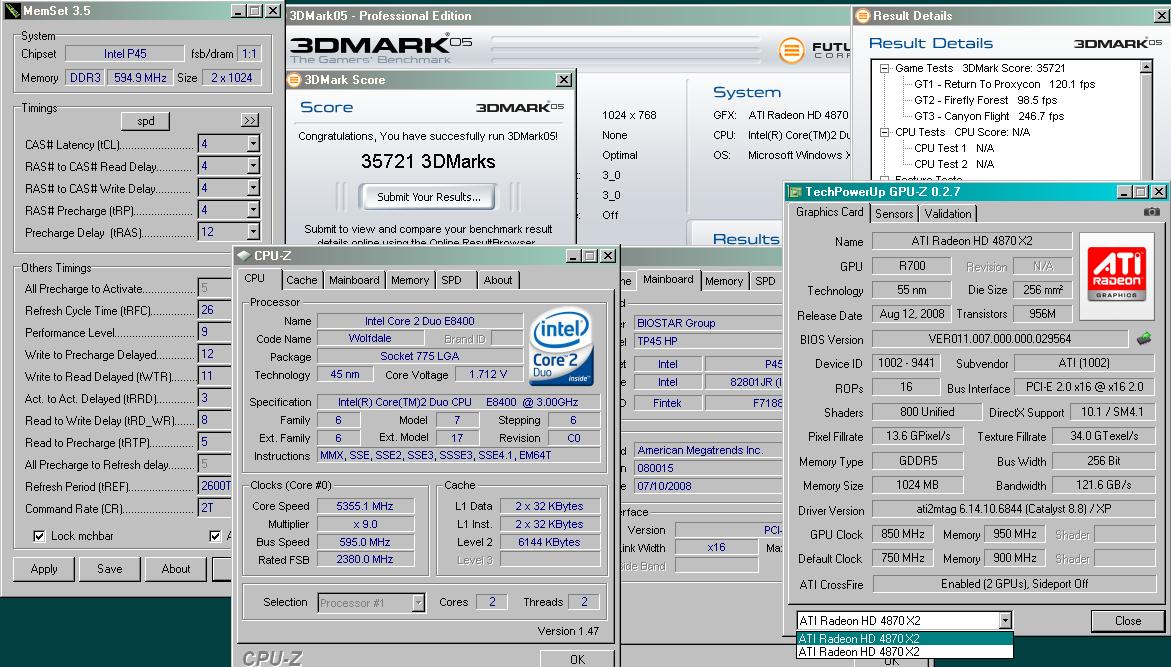Select highlighted ATI Radeon HD 4870 X2 list entry
The width and height of the screenshot is (1171, 667).
coord(904,639)
